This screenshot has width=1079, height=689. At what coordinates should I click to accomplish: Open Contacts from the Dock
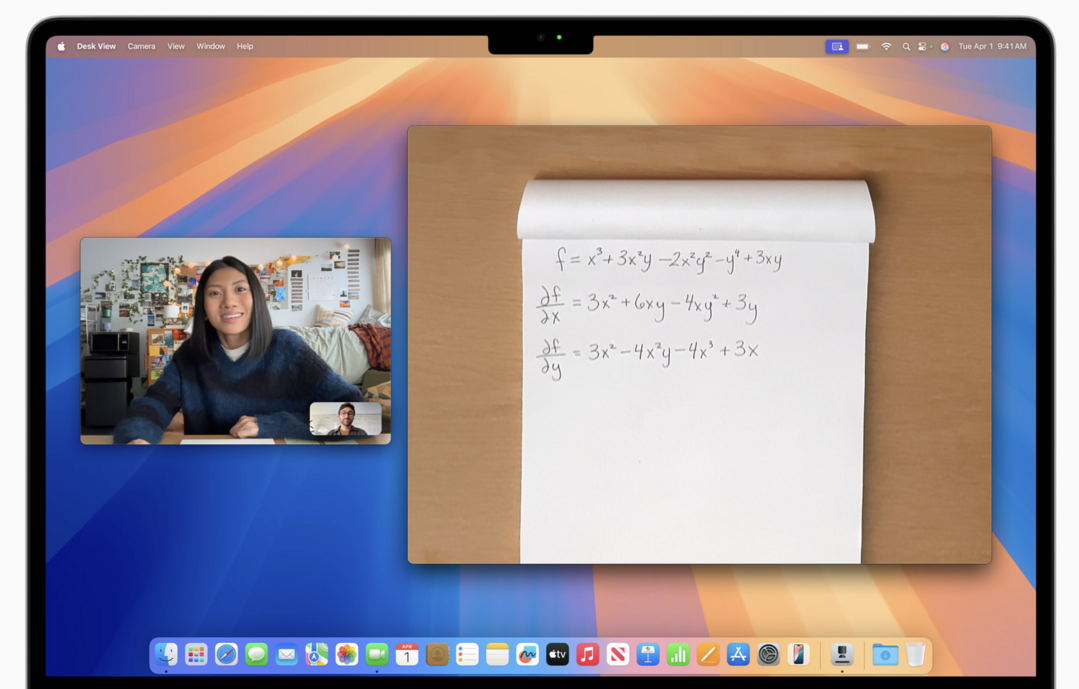tap(437, 654)
